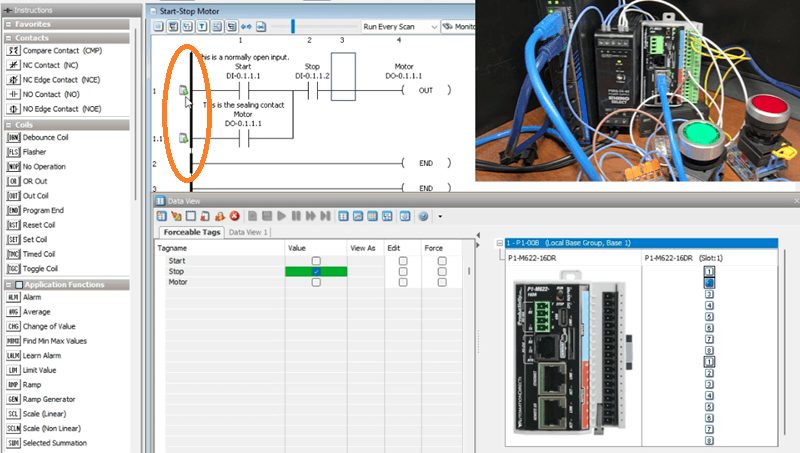Viewport: 800px width, 453px height.
Task: Click the Ramp Generator function icon
Action: 13,399
